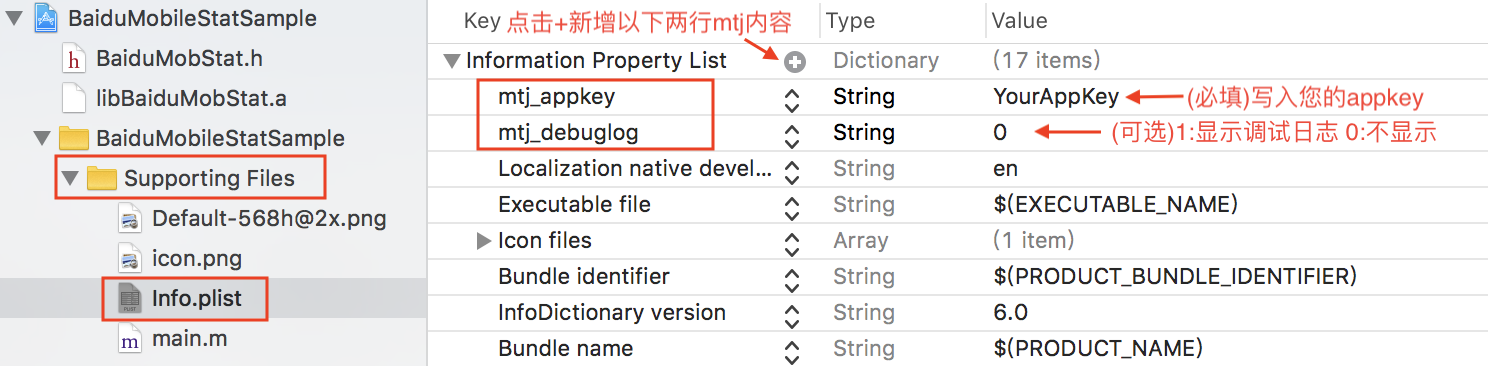Screen dimensions: 1488x366
Task: Open the key stepper for mtj_debuglog
Action: 792,135
